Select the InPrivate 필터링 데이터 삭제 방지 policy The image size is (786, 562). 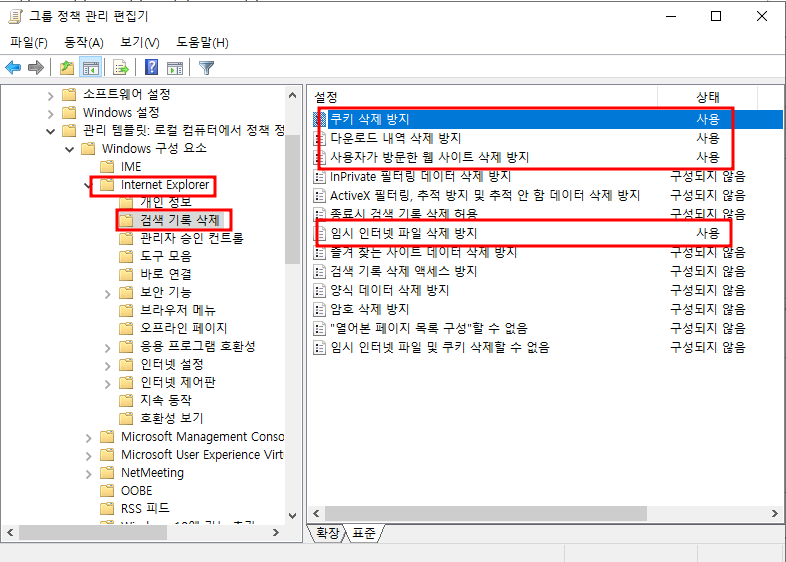(420, 176)
